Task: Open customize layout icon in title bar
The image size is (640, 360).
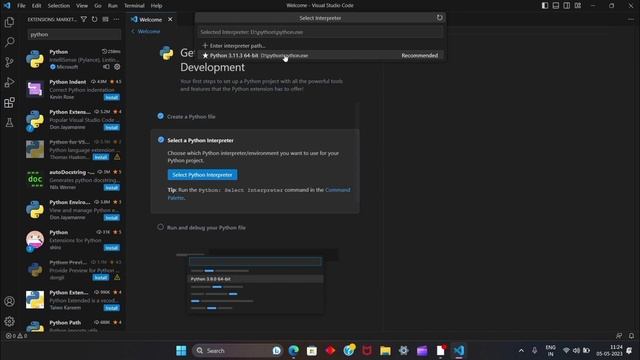Action: (x=578, y=5)
